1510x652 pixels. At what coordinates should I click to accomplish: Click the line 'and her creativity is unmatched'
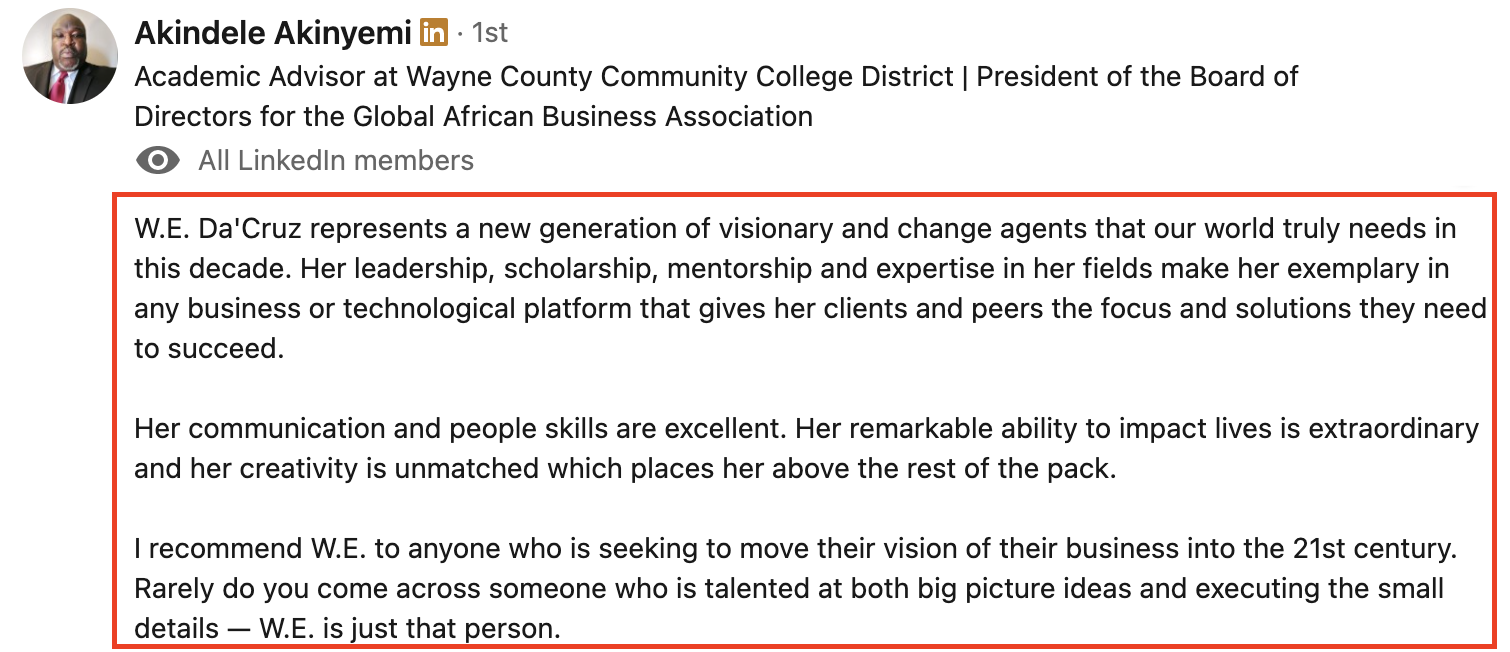[625, 469]
